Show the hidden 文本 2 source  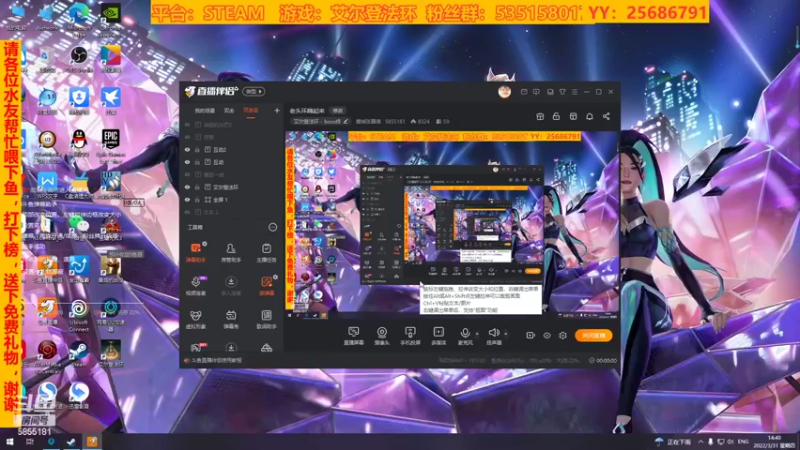(187, 212)
